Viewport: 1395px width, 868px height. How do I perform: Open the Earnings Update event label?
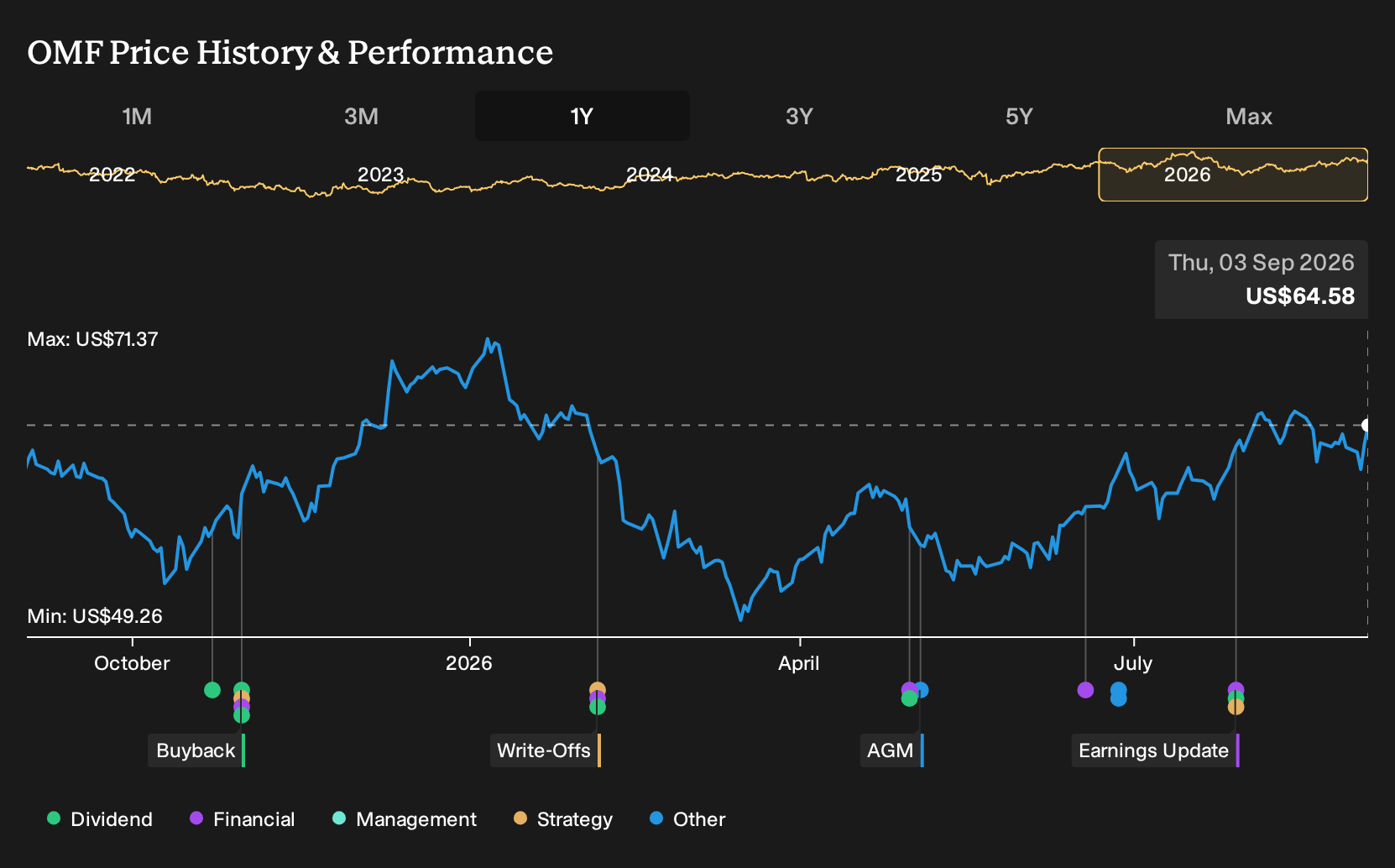1155,750
